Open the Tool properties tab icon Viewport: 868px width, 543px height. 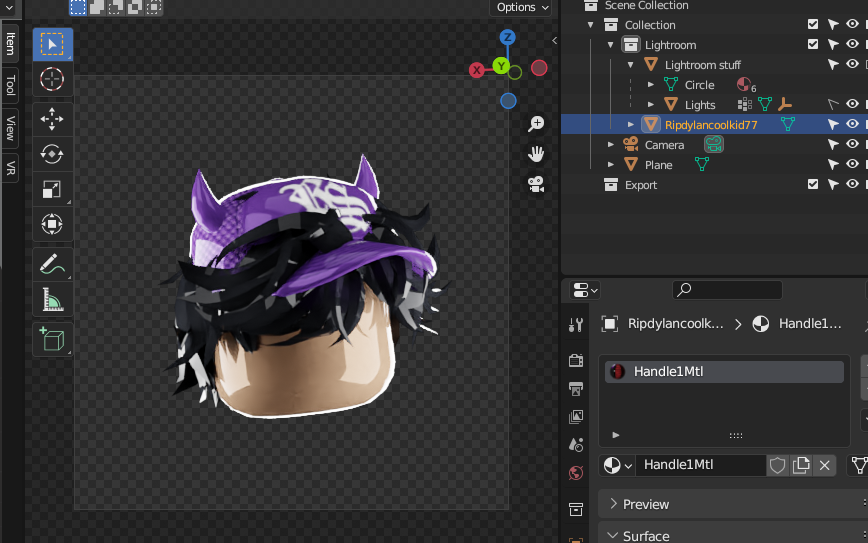[576, 325]
